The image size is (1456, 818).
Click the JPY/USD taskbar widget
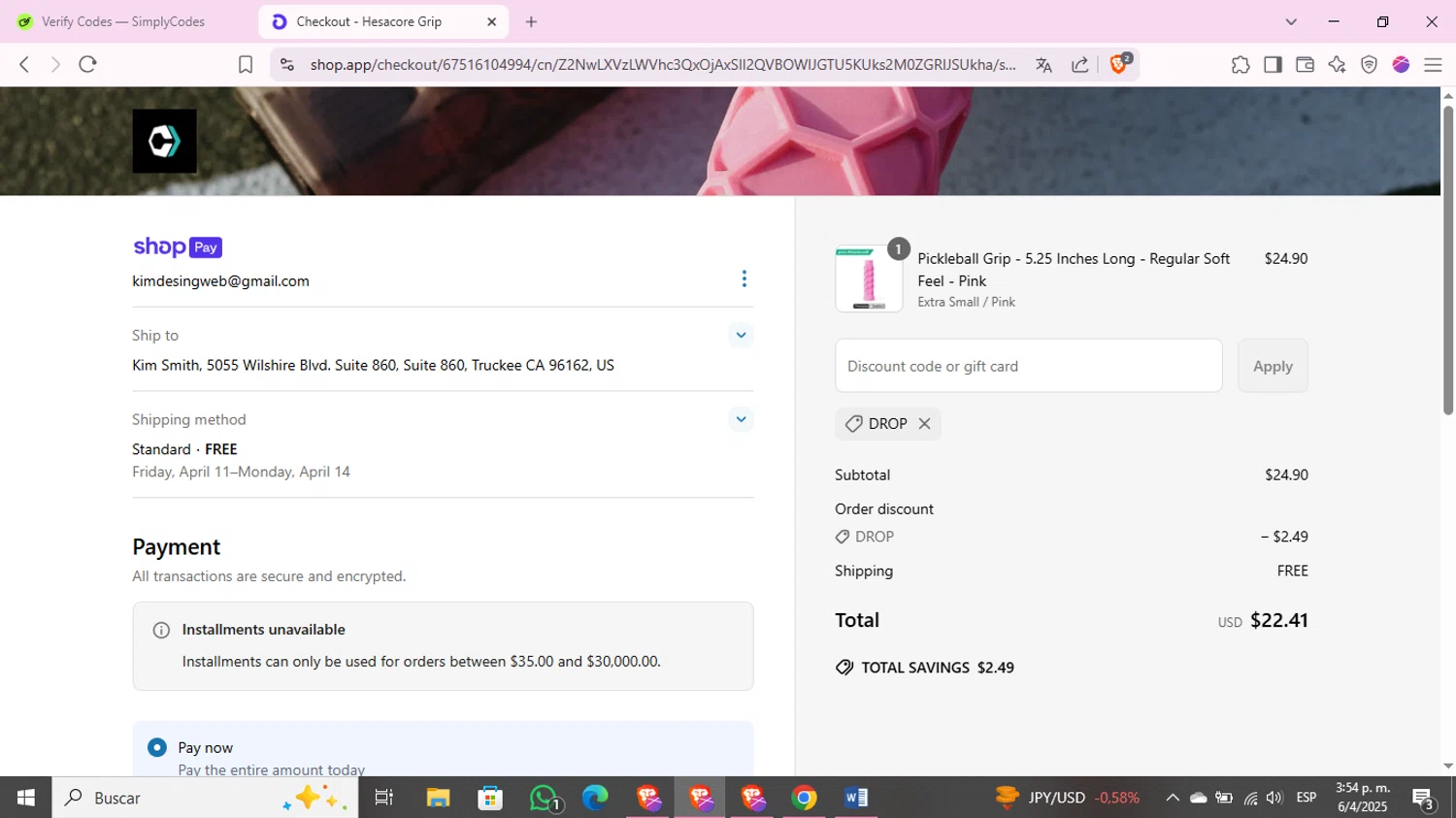[1068, 798]
